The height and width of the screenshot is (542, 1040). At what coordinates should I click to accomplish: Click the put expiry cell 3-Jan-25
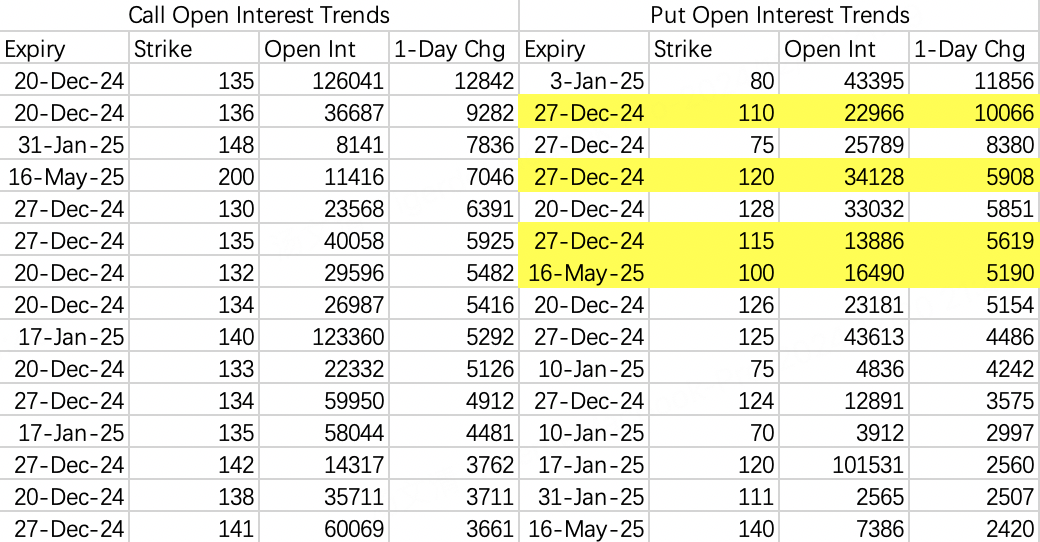click(x=584, y=80)
